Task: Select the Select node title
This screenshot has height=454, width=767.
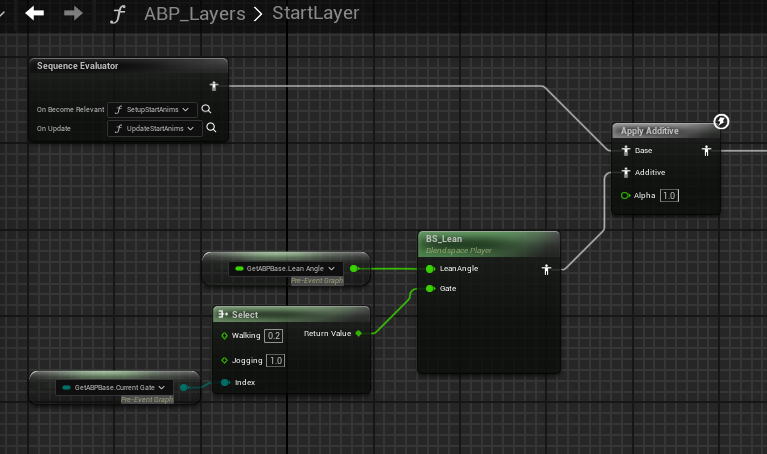Action: [x=245, y=315]
